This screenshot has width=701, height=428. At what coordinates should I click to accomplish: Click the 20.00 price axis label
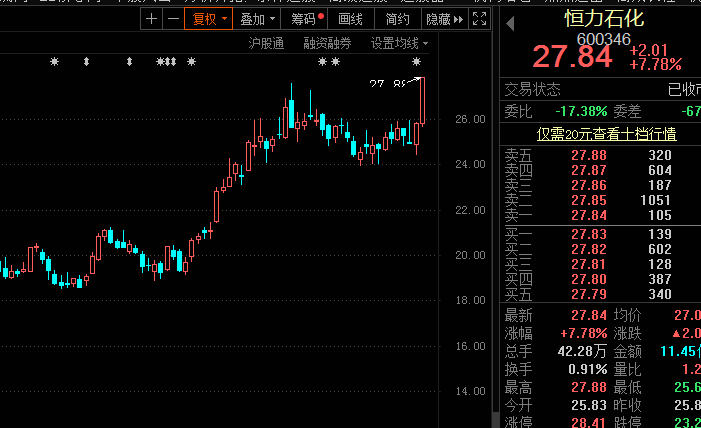tap(470, 255)
